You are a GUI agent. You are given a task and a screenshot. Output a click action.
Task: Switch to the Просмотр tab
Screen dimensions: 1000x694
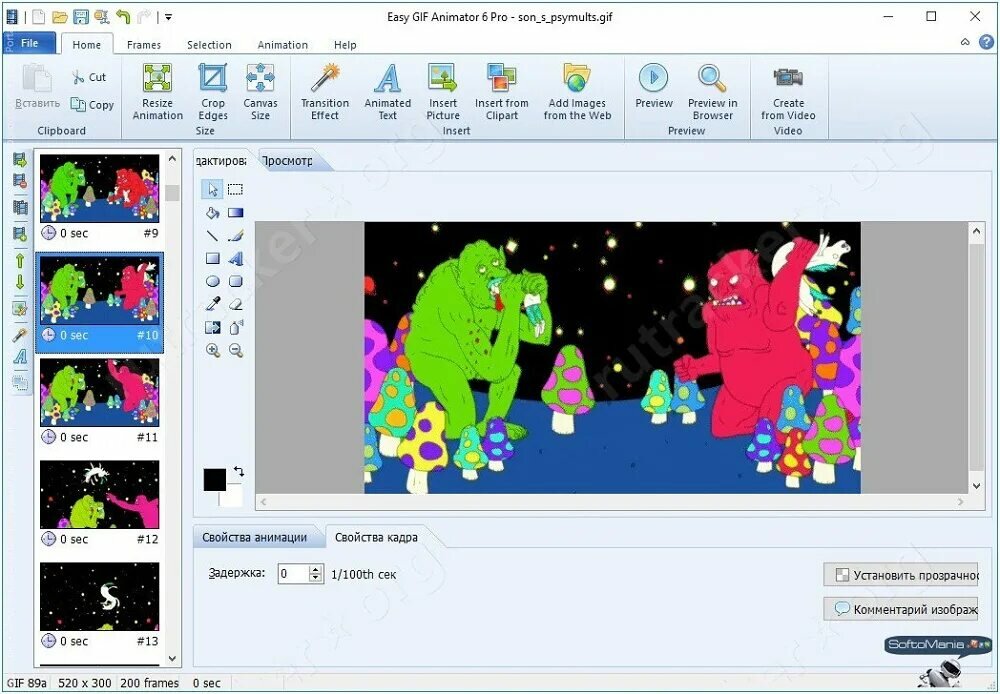pos(288,161)
